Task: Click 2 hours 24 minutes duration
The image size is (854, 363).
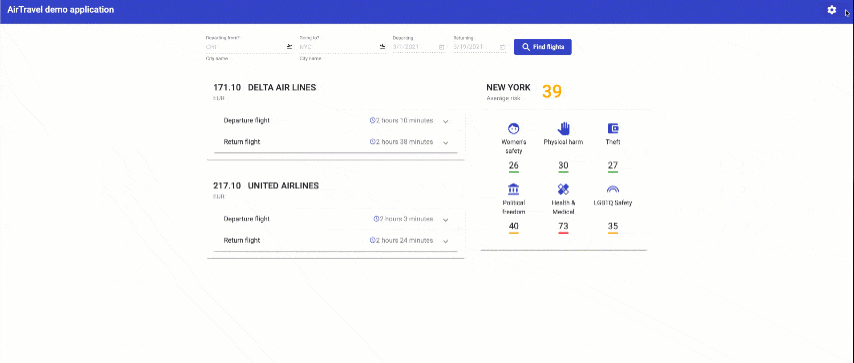Action: pos(404,240)
